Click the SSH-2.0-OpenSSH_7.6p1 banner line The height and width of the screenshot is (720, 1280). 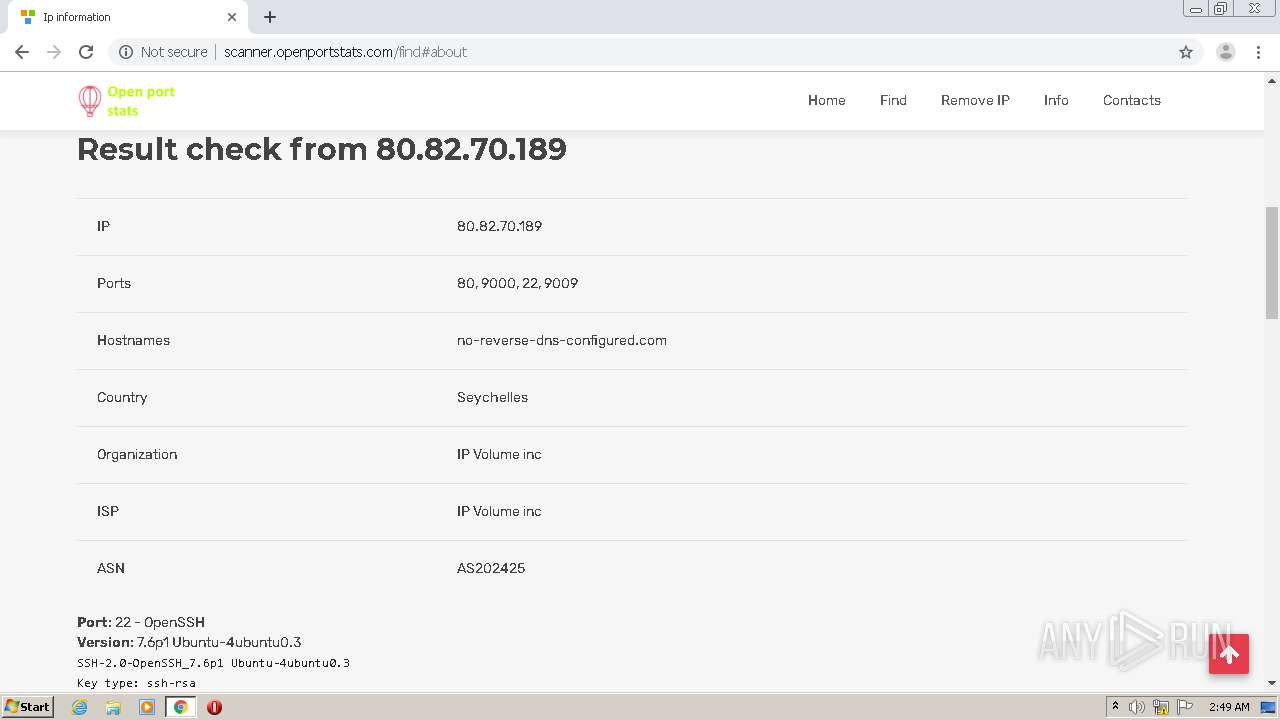coord(213,663)
